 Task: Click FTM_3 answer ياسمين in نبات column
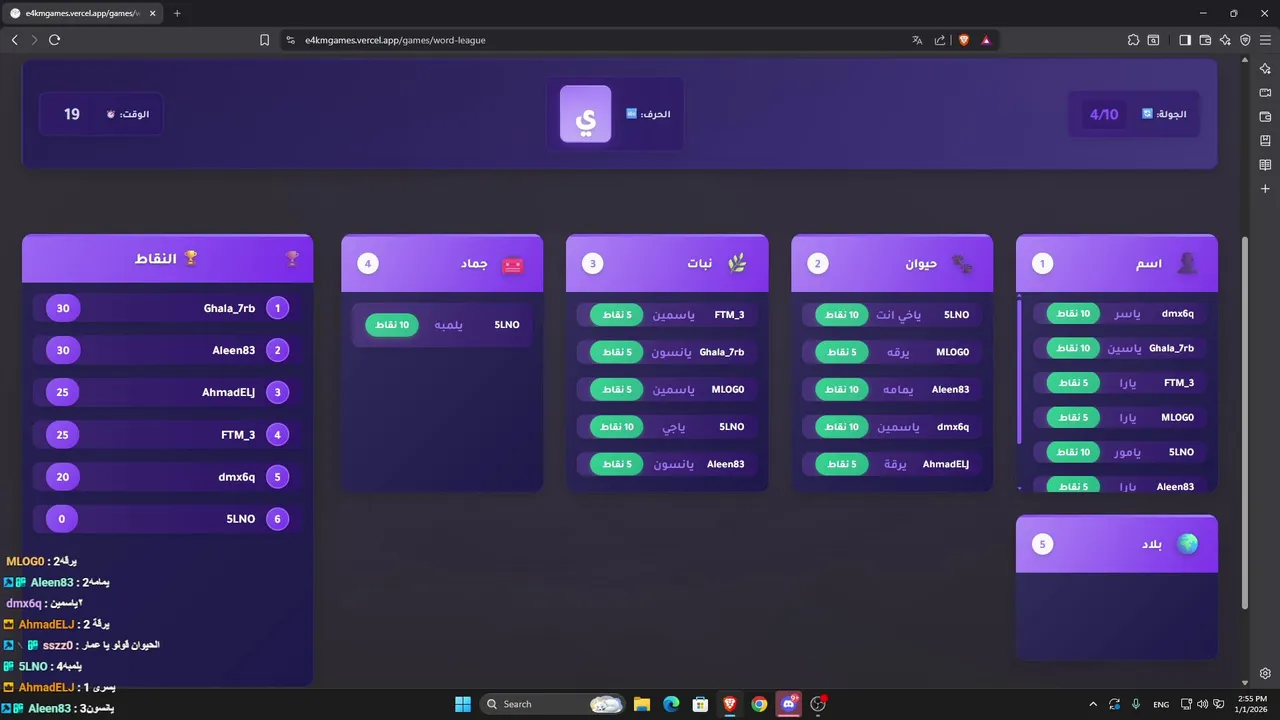[667, 314]
